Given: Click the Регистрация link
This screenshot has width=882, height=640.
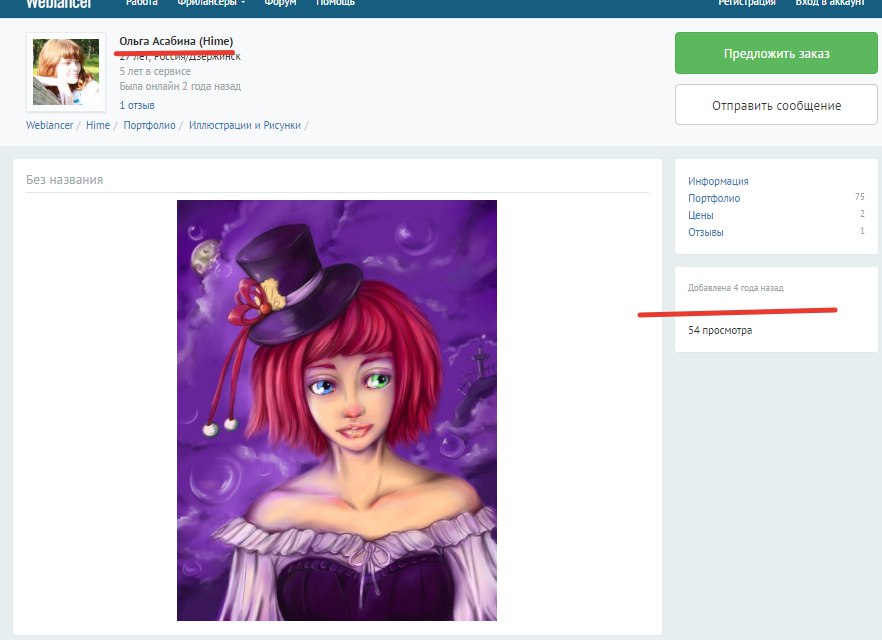Looking at the screenshot, I should click(x=746, y=3).
